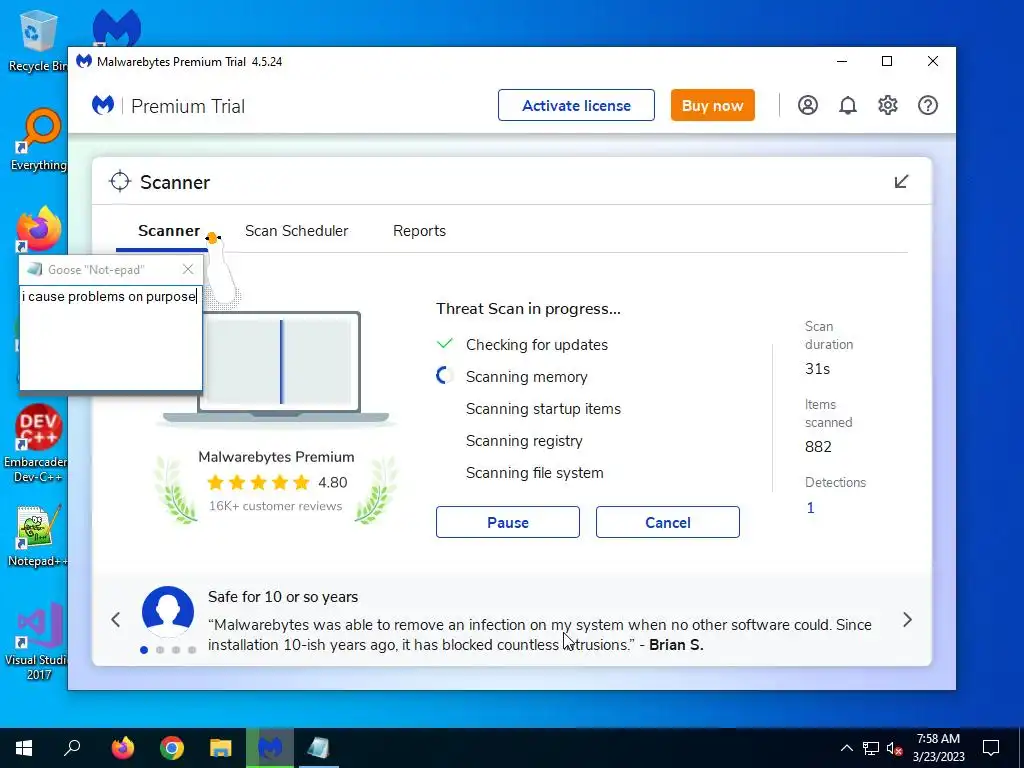Show the previous customer review
The width and height of the screenshot is (1024, 768).
coord(116,620)
